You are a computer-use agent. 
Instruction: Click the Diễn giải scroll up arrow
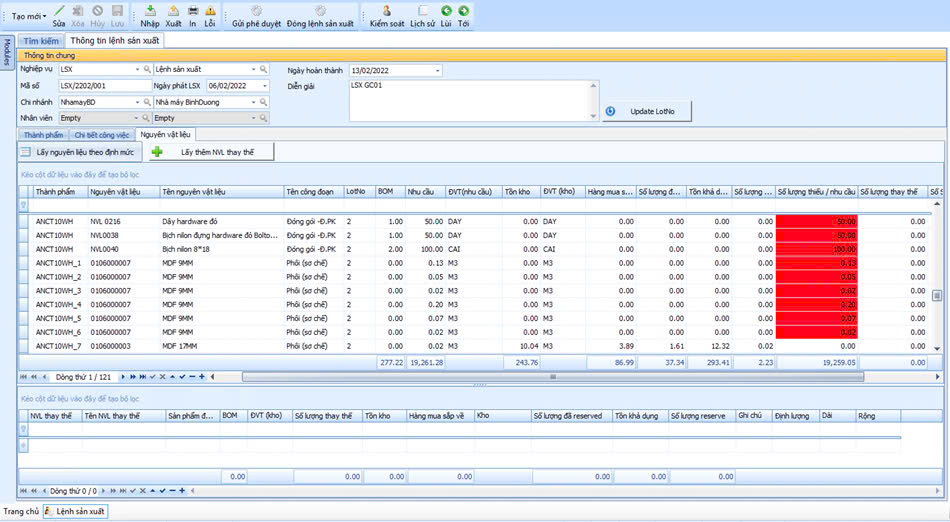pyautogui.click(x=594, y=85)
